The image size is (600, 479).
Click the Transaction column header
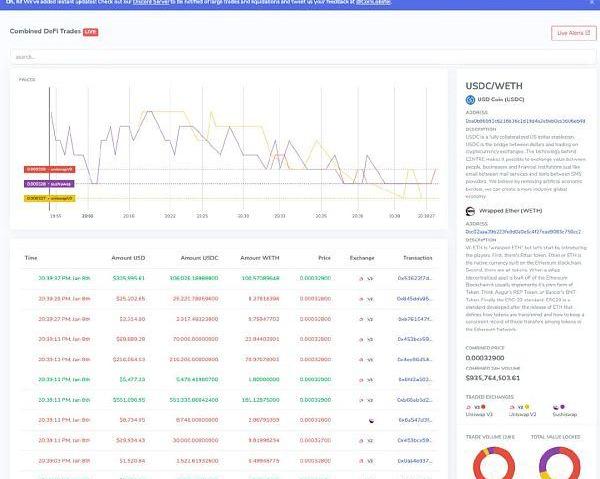417,258
